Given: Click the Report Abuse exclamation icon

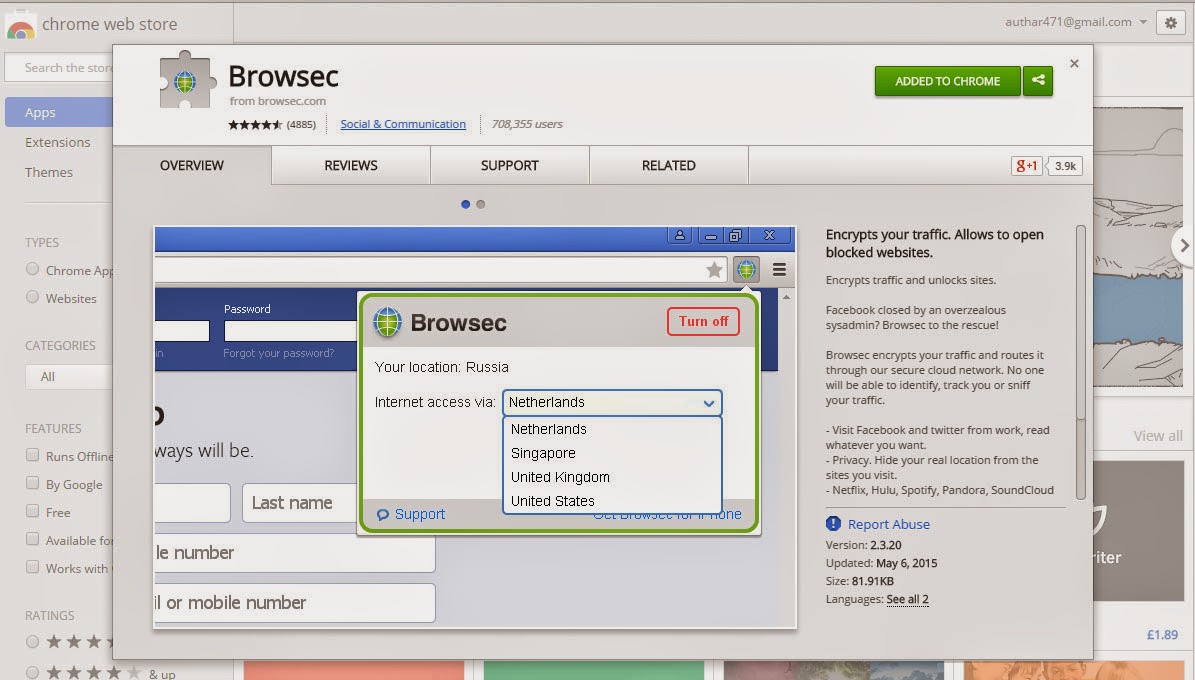Looking at the screenshot, I should (x=833, y=524).
